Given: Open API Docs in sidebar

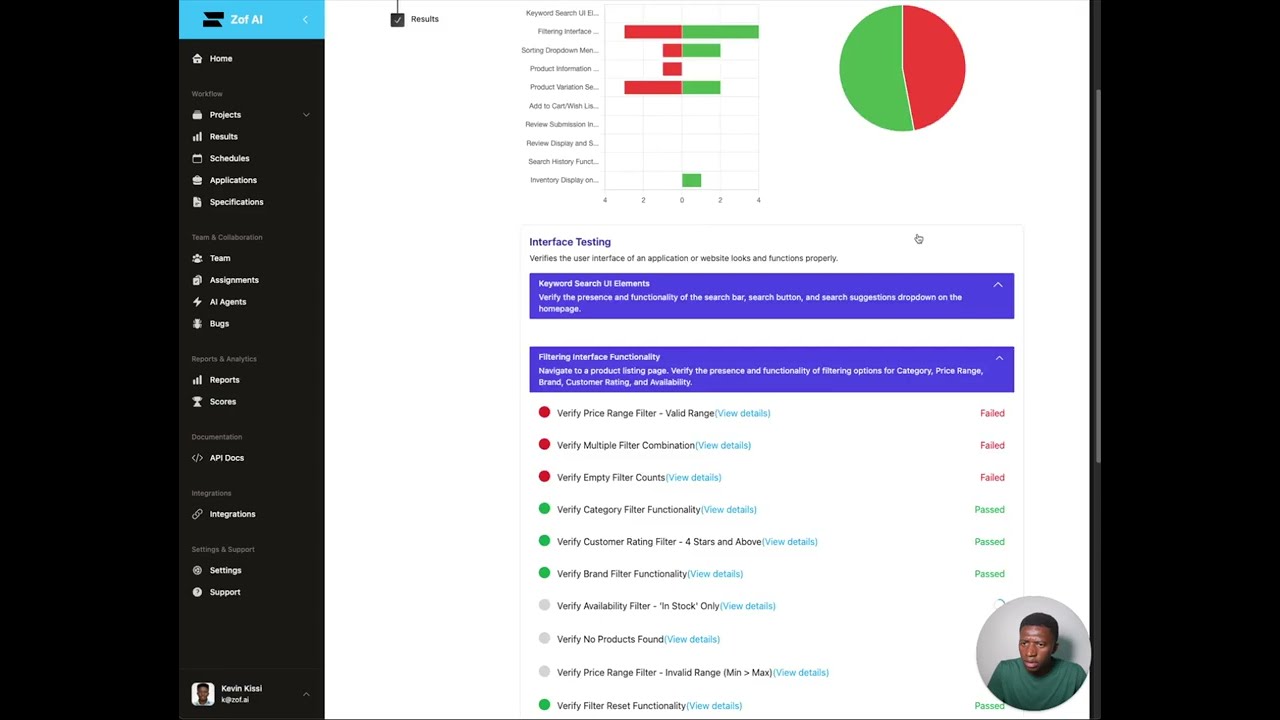Looking at the screenshot, I should (227, 458).
